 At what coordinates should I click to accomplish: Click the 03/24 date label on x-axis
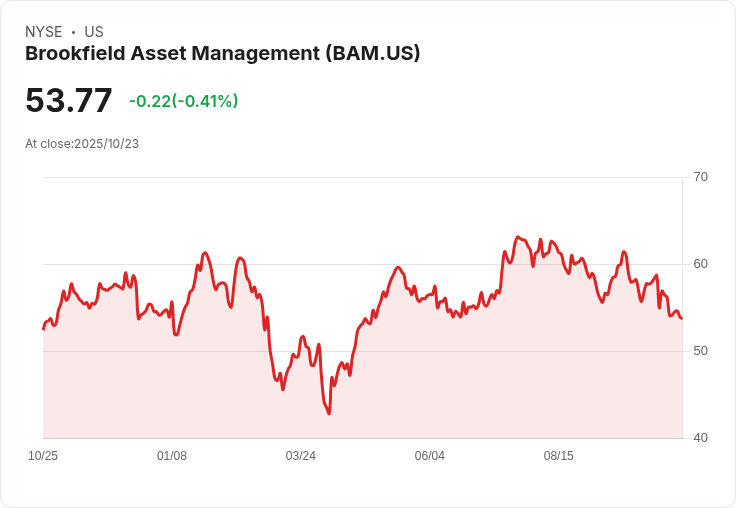click(301, 456)
